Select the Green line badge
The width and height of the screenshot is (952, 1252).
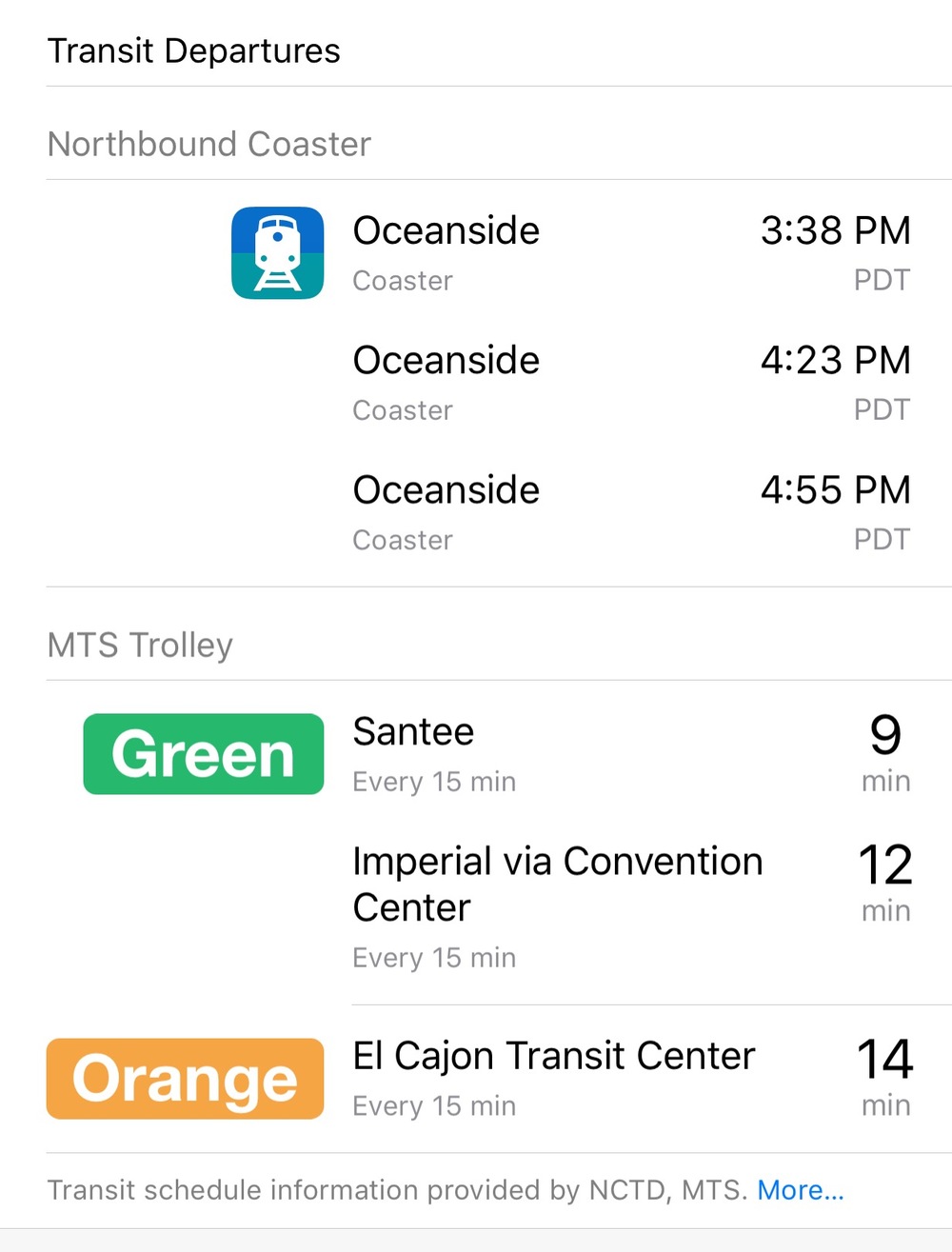pyautogui.click(x=204, y=754)
